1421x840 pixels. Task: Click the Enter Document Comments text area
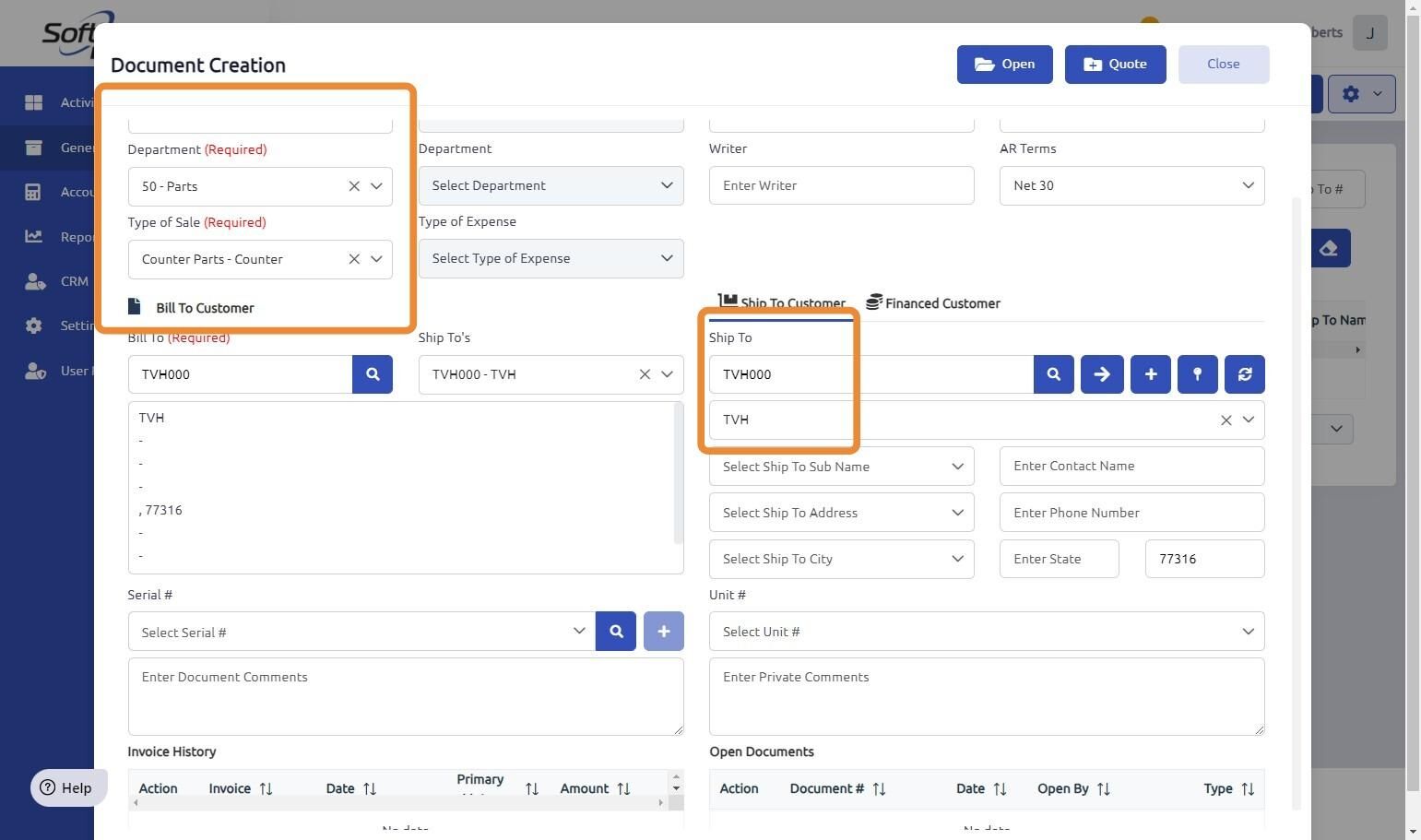pyautogui.click(x=406, y=696)
